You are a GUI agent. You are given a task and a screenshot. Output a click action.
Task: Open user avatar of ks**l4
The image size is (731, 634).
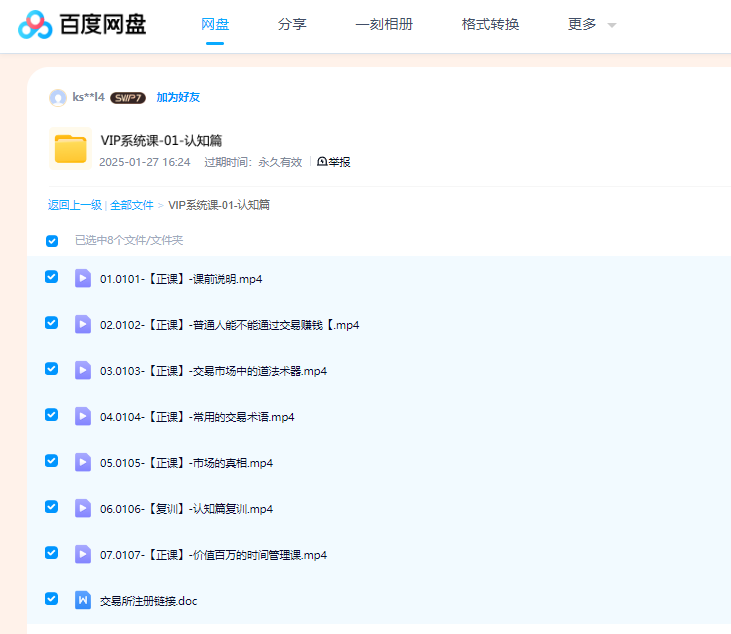pyautogui.click(x=58, y=98)
